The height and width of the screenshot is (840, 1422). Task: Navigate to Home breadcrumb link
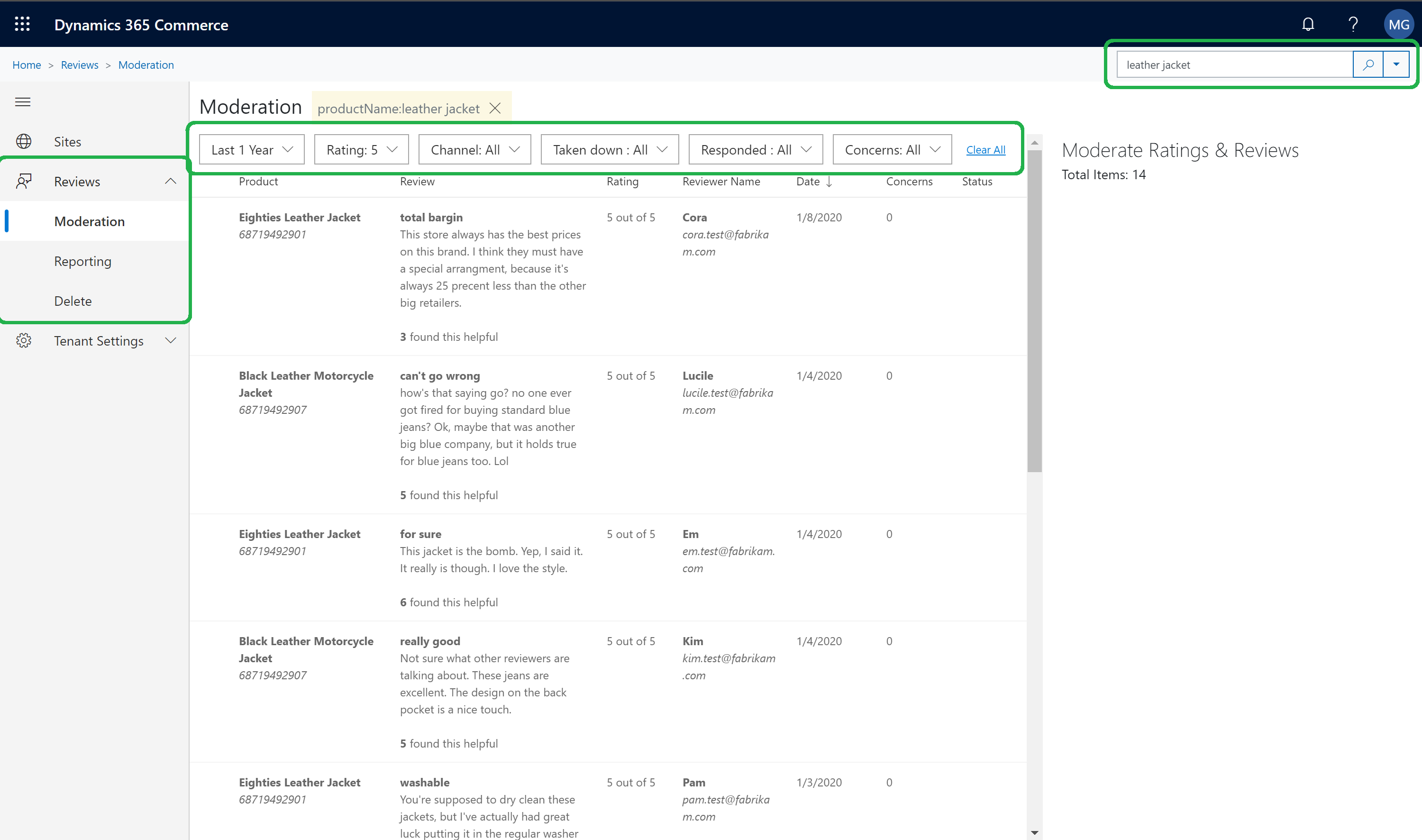[26, 64]
